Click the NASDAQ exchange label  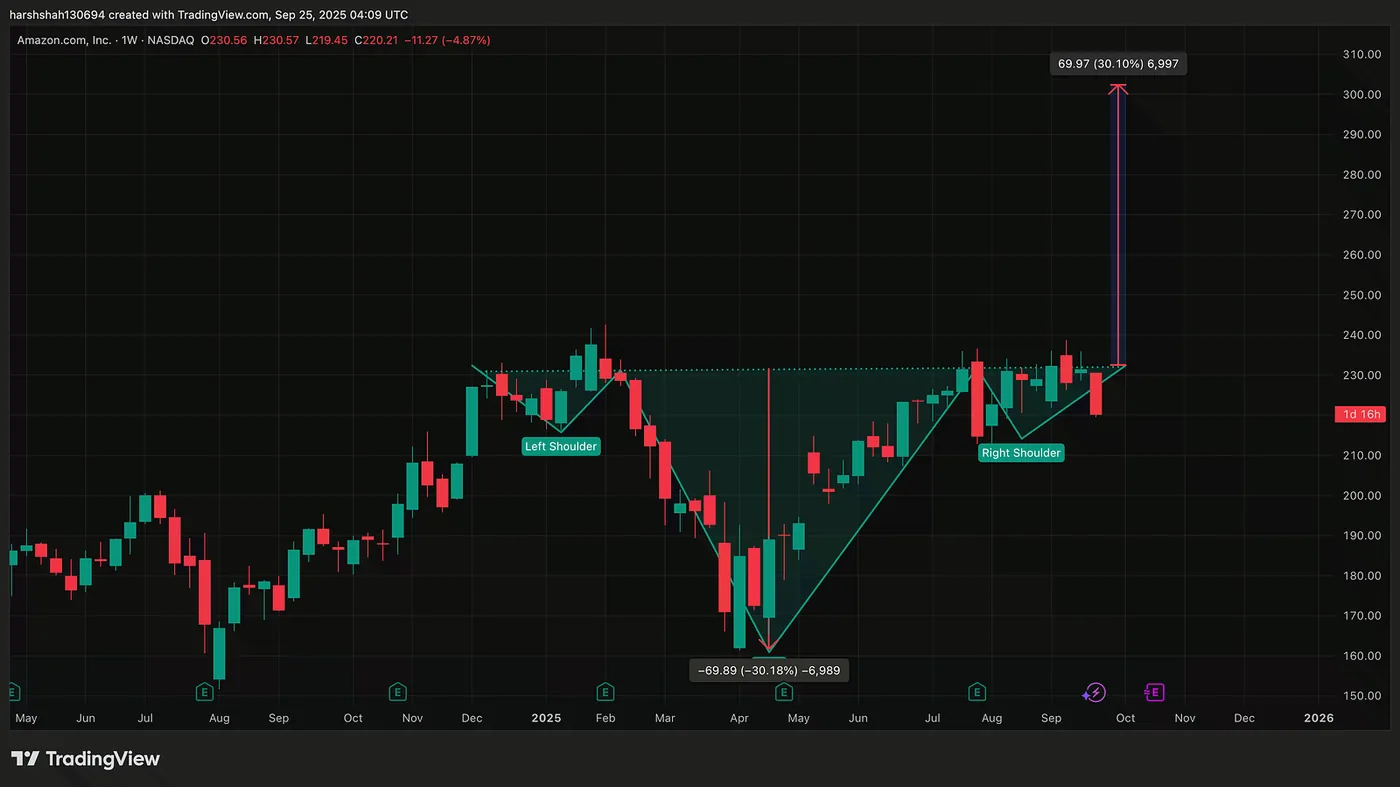point(171,40)
